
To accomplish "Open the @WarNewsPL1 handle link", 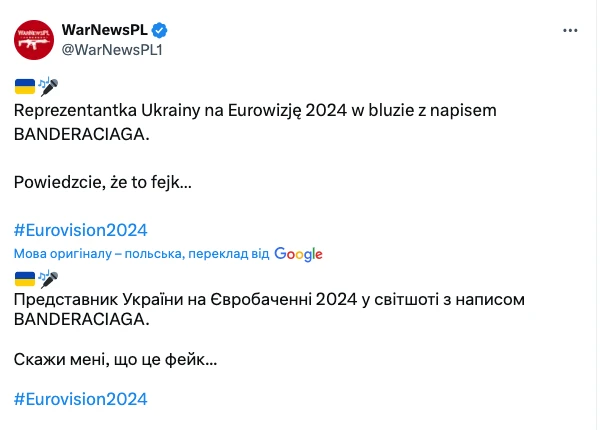I will coord(112,50).
